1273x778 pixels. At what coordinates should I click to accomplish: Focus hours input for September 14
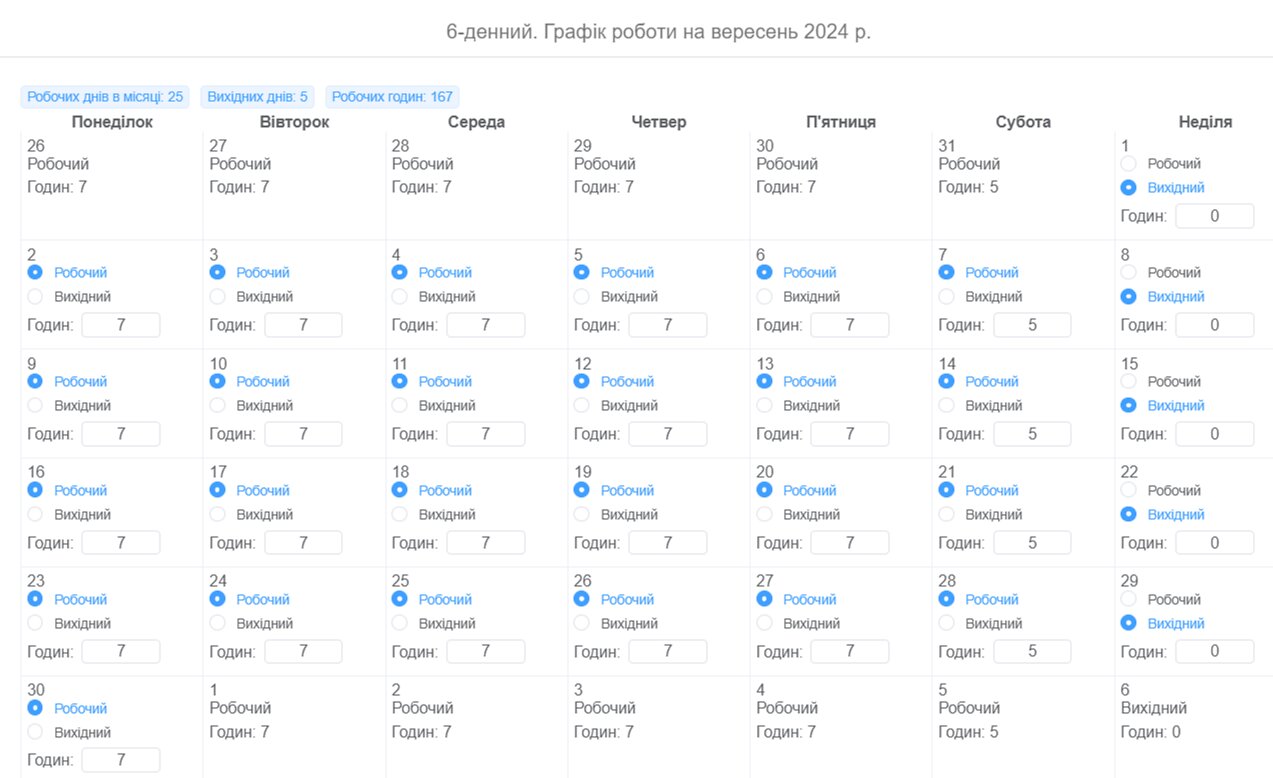click(x=1032, y=434)
